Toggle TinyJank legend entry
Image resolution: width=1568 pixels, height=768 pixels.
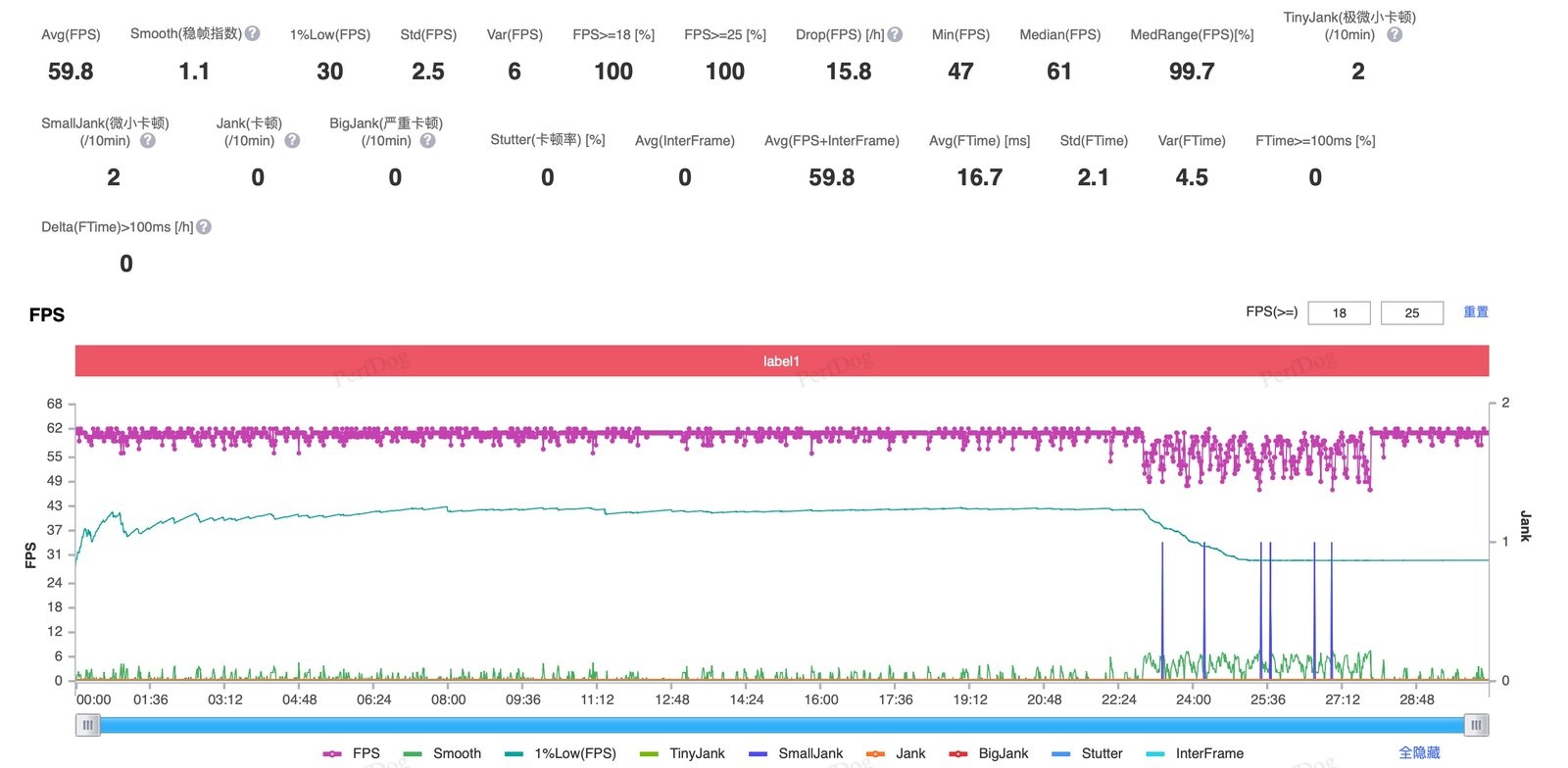coord(682,753)
